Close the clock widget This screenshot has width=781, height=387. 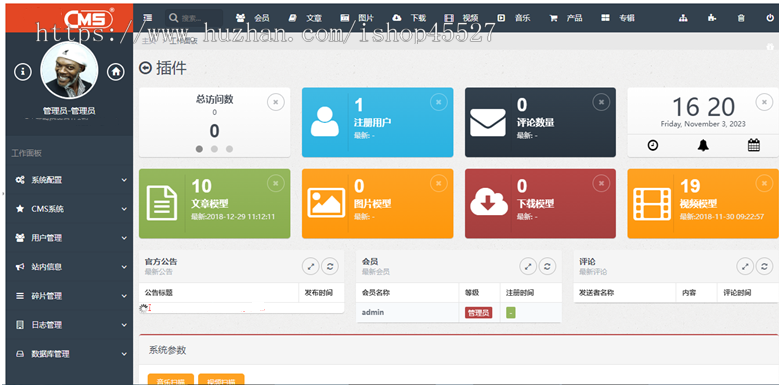point(764,102)
